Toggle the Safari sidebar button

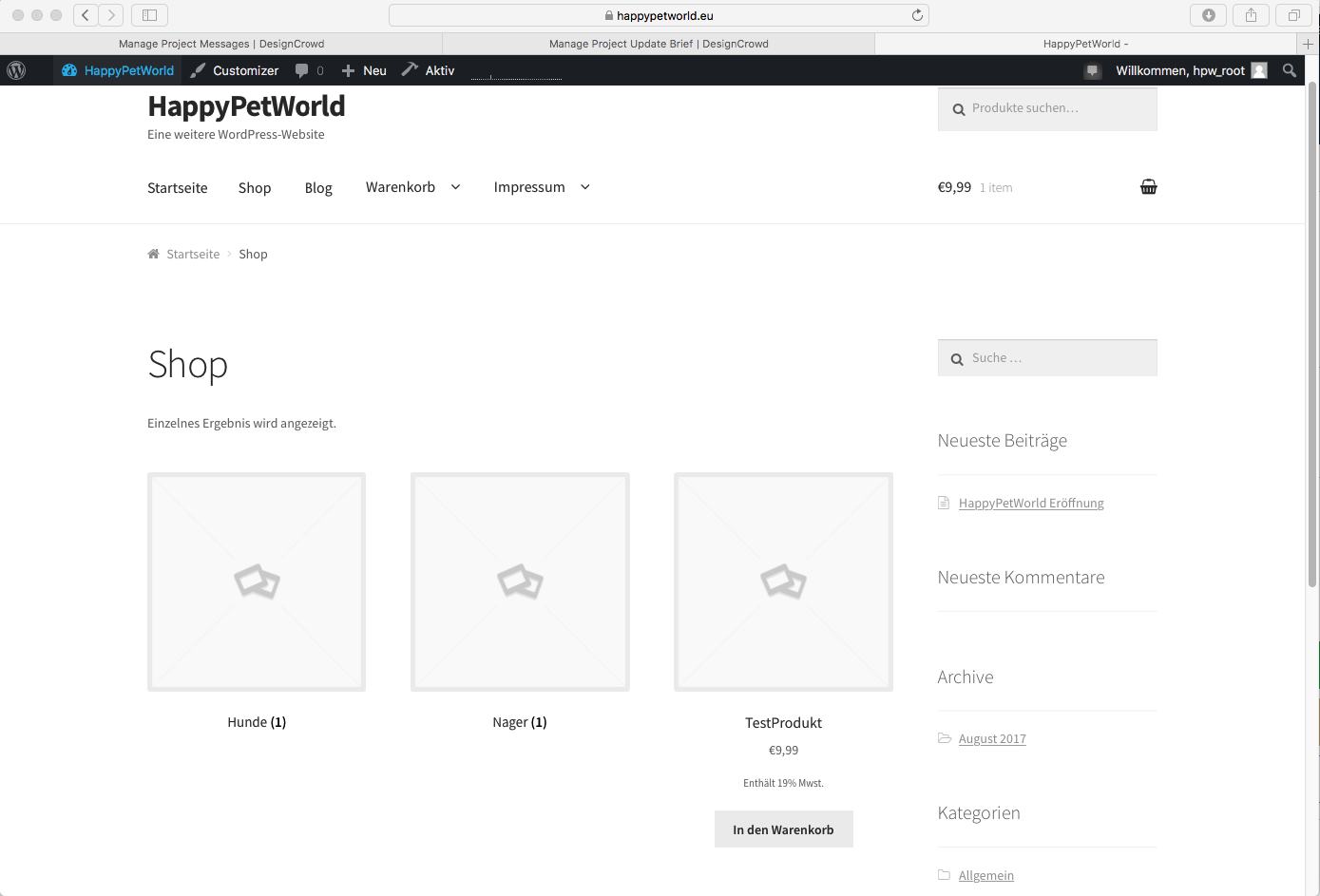[x=149, y=15]
